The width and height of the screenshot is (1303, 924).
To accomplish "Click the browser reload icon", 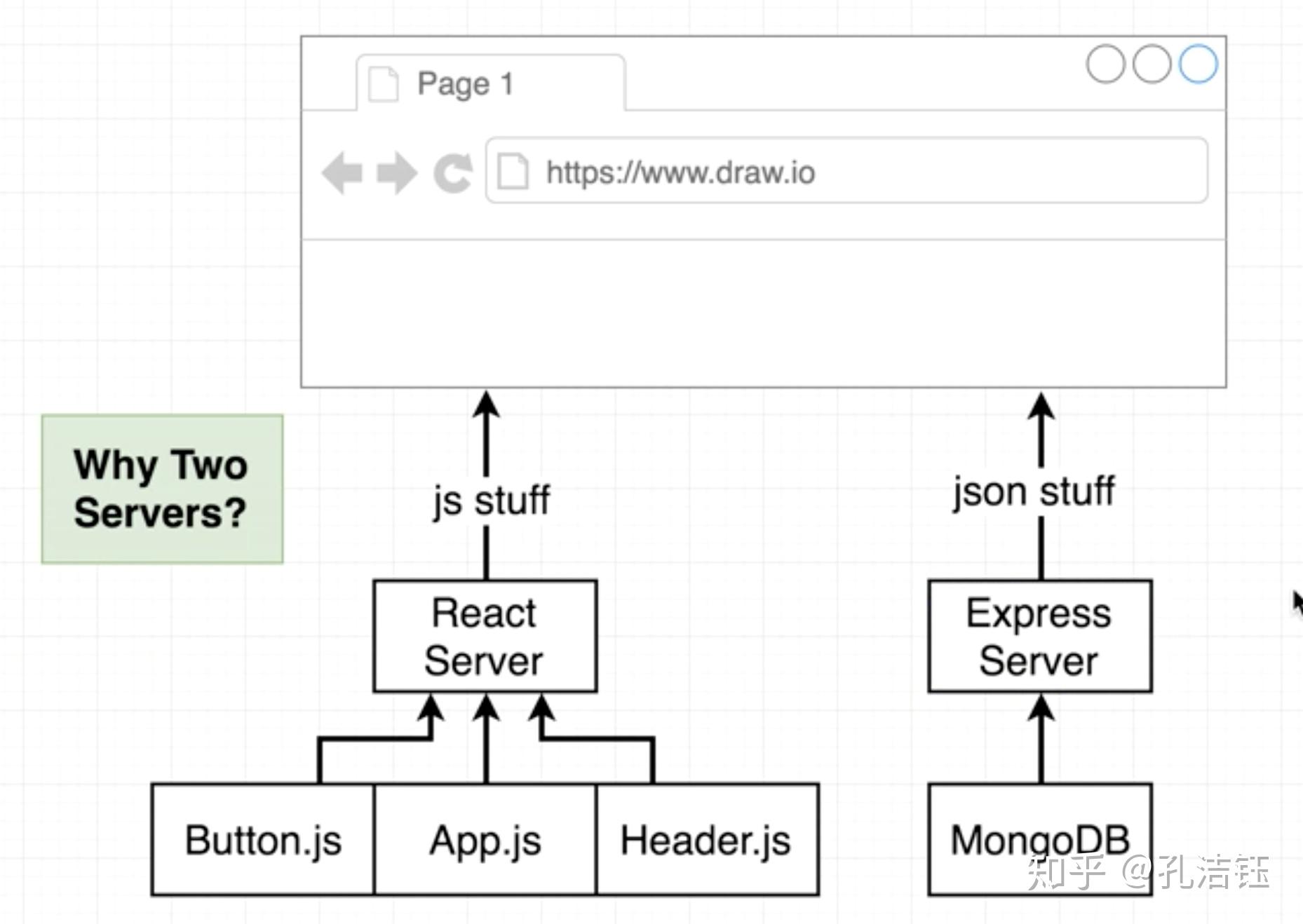I will pyautogui.click(x=453, y=172).
